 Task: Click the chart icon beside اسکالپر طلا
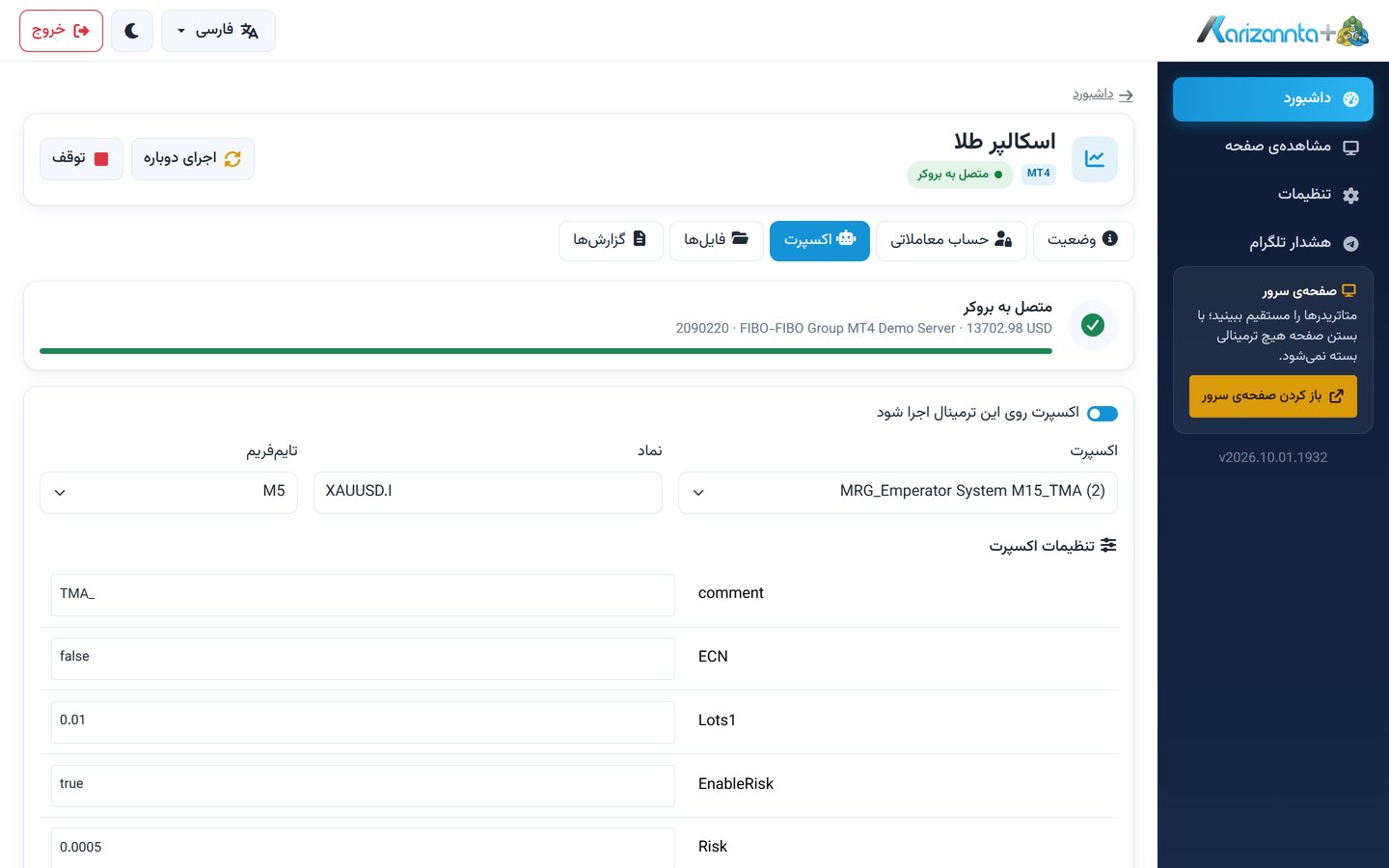coord(1095,159)
